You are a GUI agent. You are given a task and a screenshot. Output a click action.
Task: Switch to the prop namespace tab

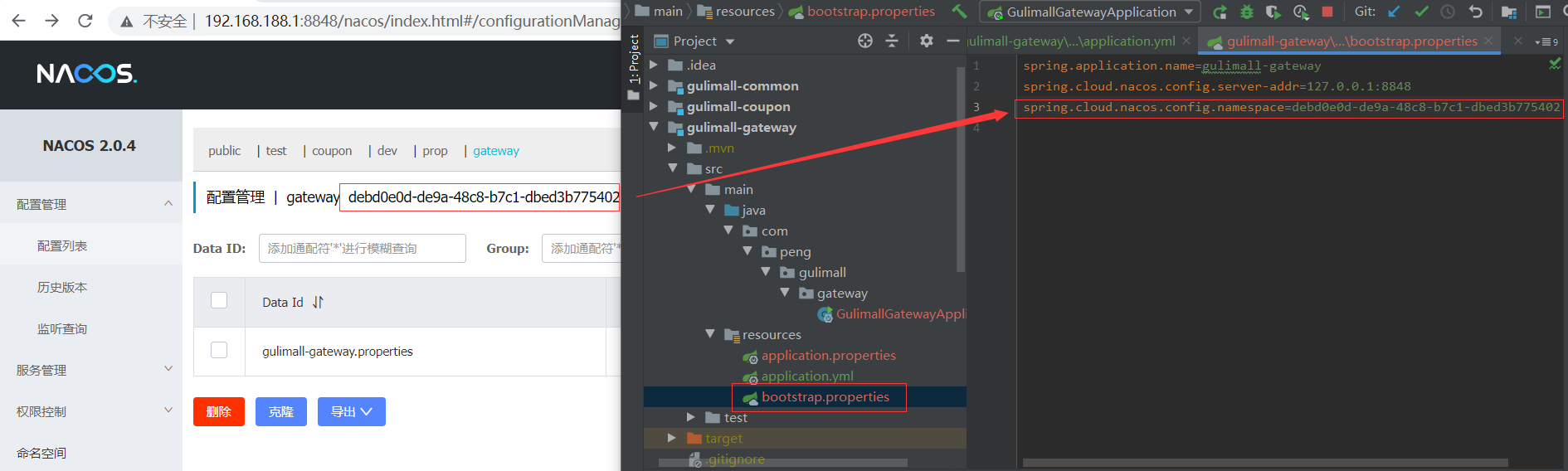click(435, 151)
